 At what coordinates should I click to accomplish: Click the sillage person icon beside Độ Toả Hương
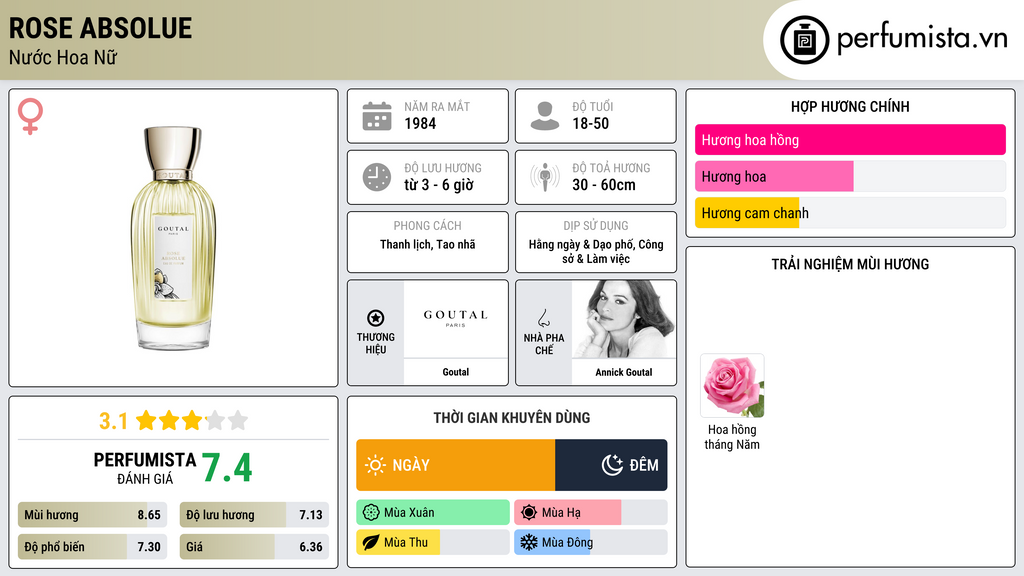[x=545, y=177]
